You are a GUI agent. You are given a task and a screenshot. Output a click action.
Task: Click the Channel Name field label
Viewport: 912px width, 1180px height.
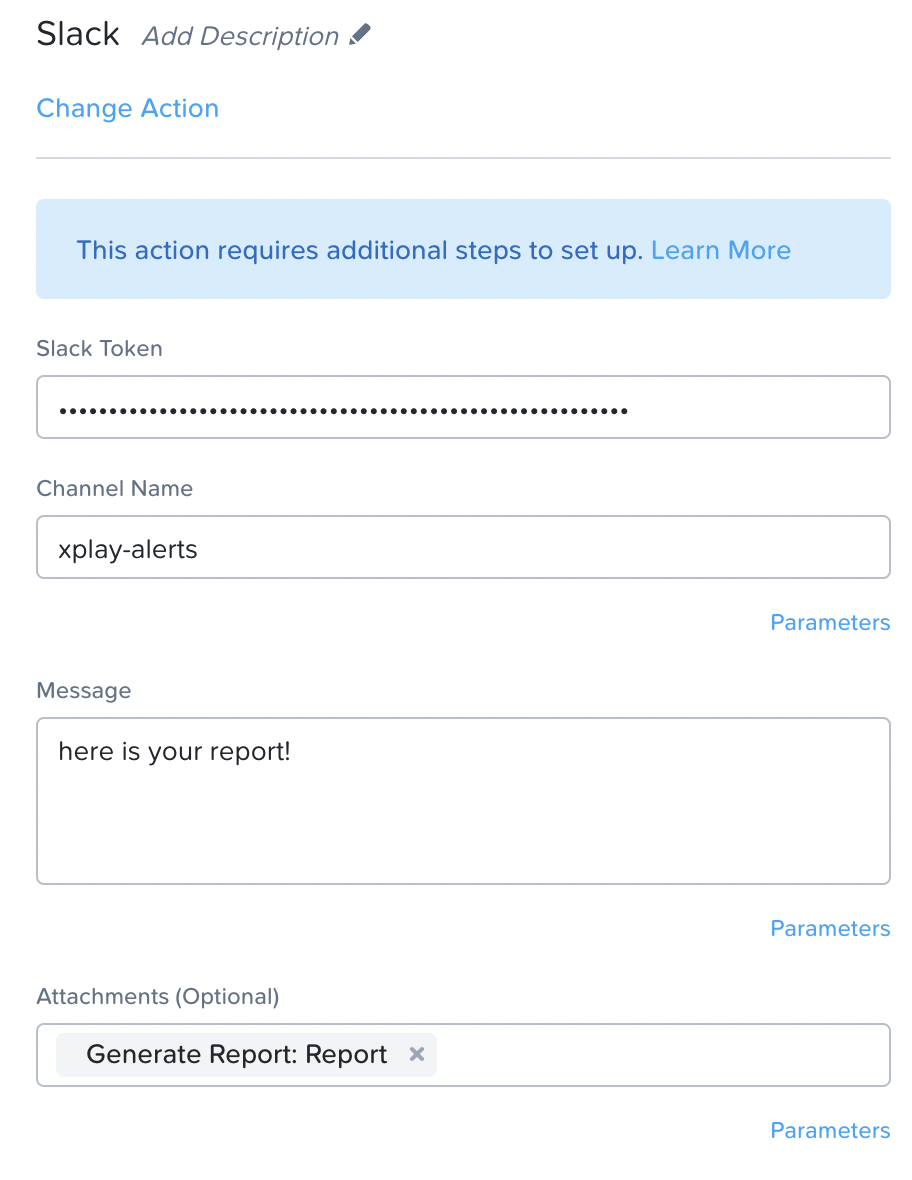coord(114,488)
